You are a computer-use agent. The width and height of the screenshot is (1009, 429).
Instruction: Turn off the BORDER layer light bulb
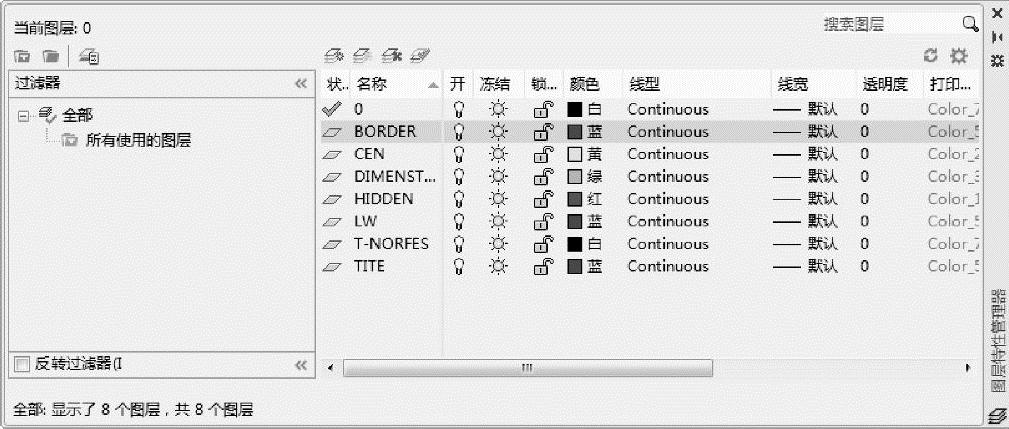[459, 132]
